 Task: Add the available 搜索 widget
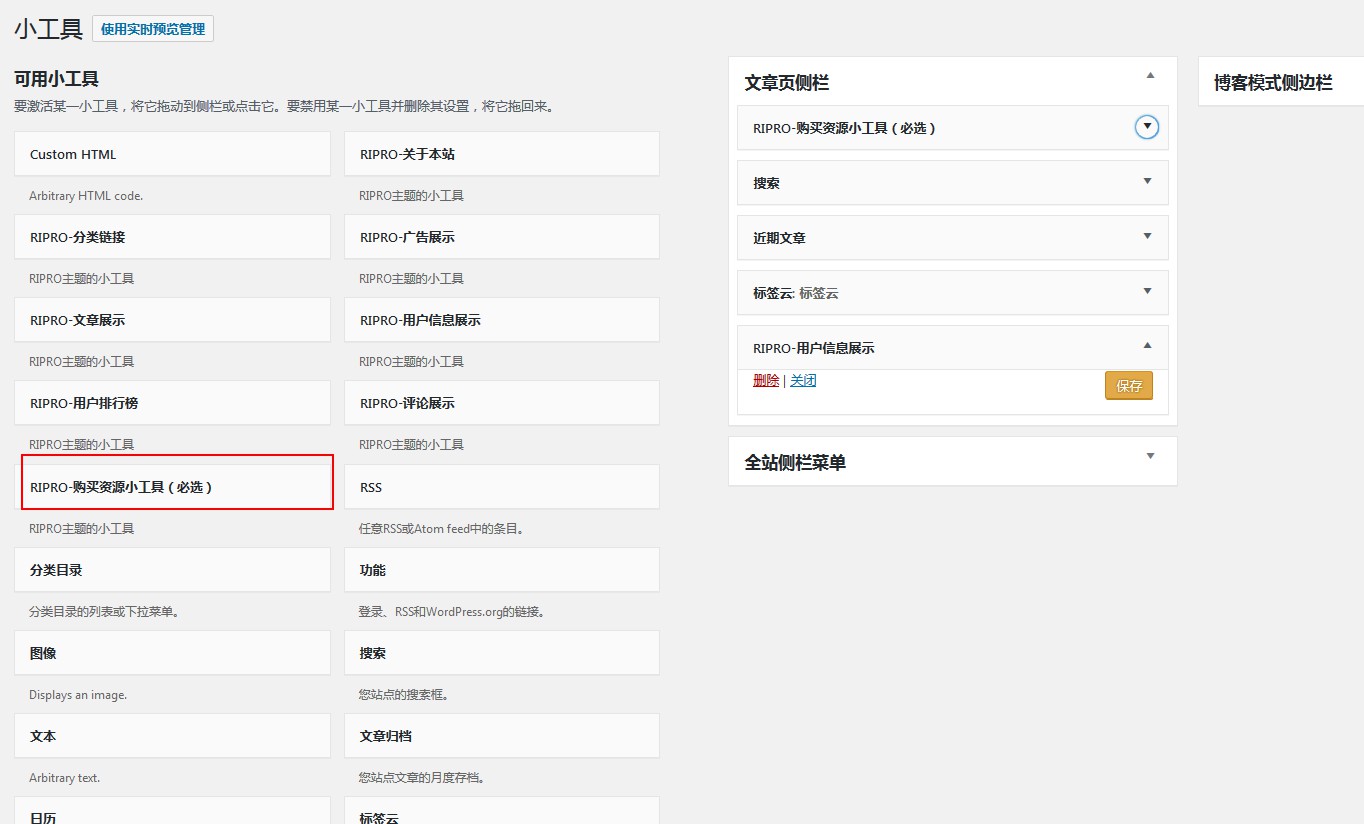(x=502, y=653)
